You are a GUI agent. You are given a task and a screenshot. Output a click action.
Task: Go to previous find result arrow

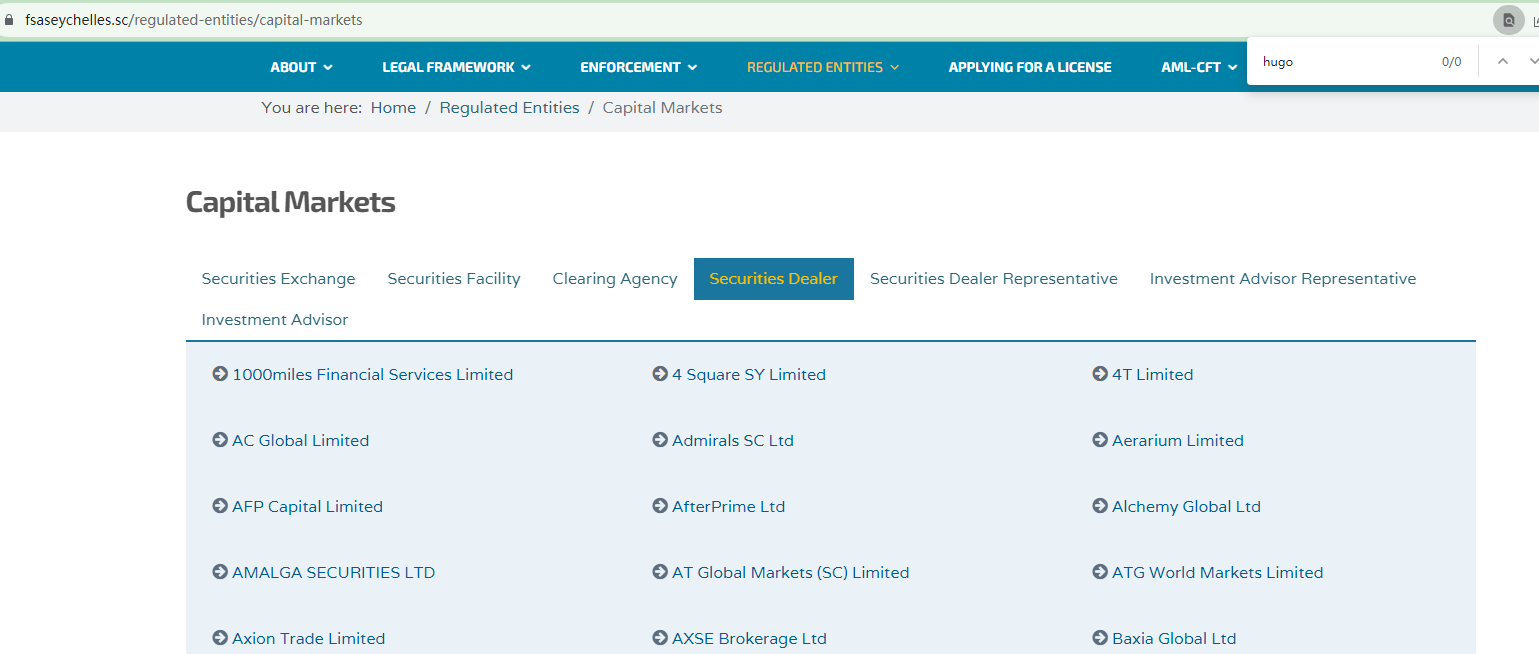click(1502, 61)
